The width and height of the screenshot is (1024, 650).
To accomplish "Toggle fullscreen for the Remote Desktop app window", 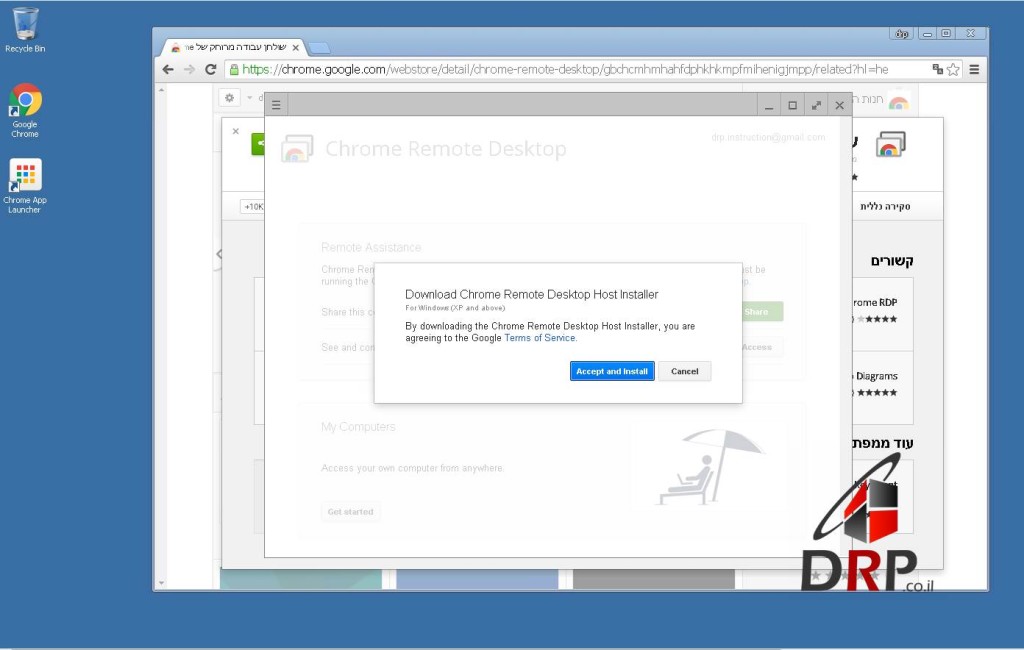I will 816,105.
